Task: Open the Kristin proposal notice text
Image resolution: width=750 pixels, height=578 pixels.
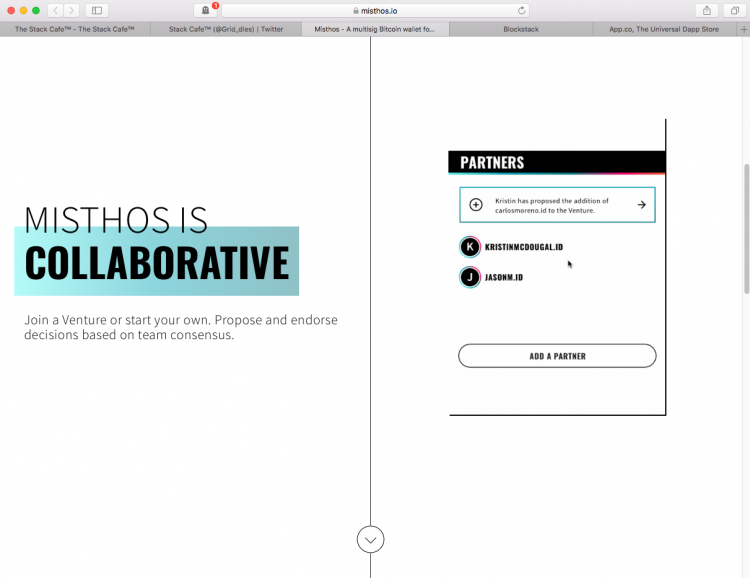Action: tap(552, 205)
